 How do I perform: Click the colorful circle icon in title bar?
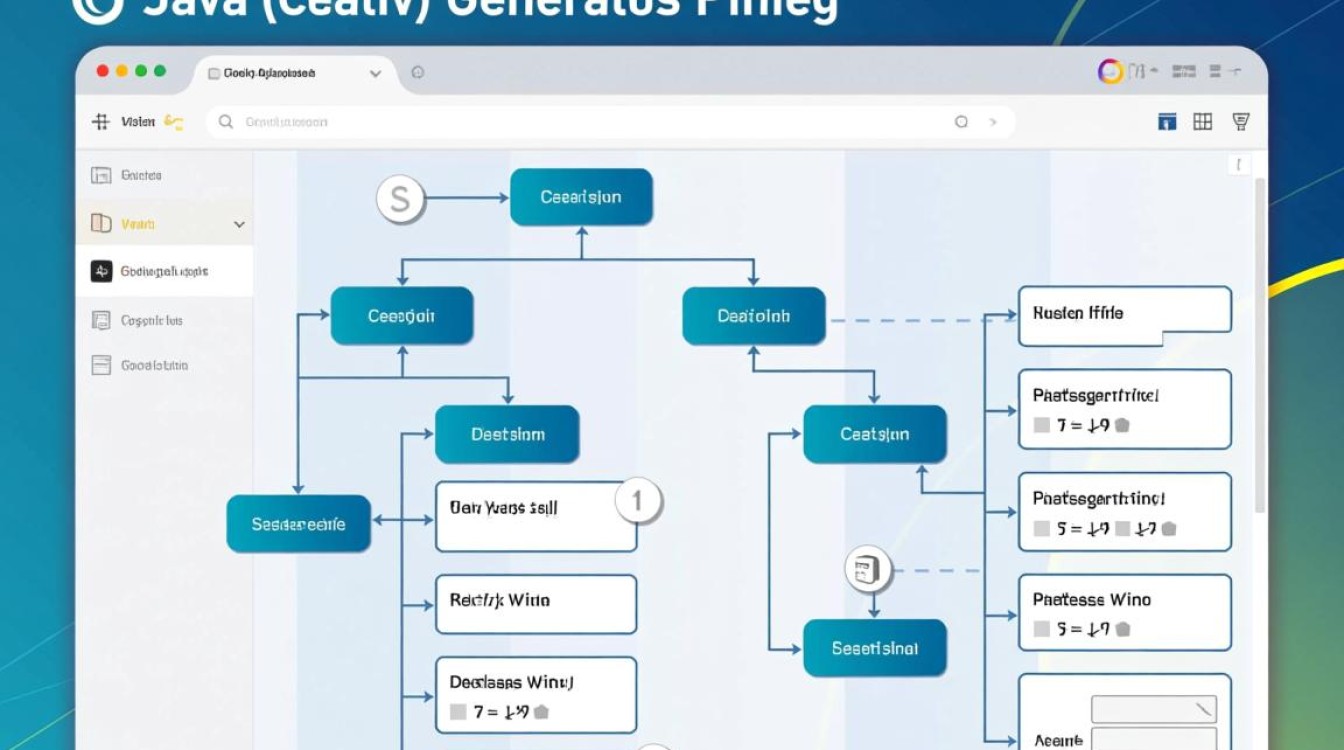point(1110,72)
